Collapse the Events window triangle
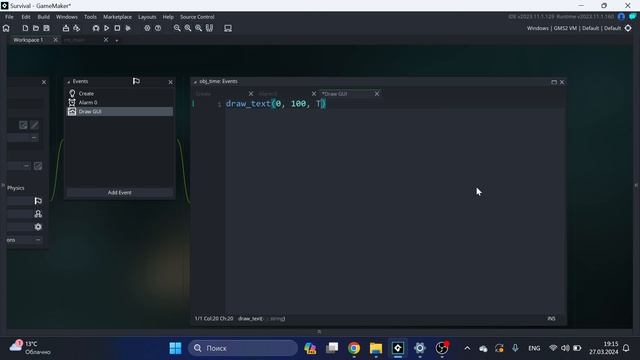 point(69,82)
